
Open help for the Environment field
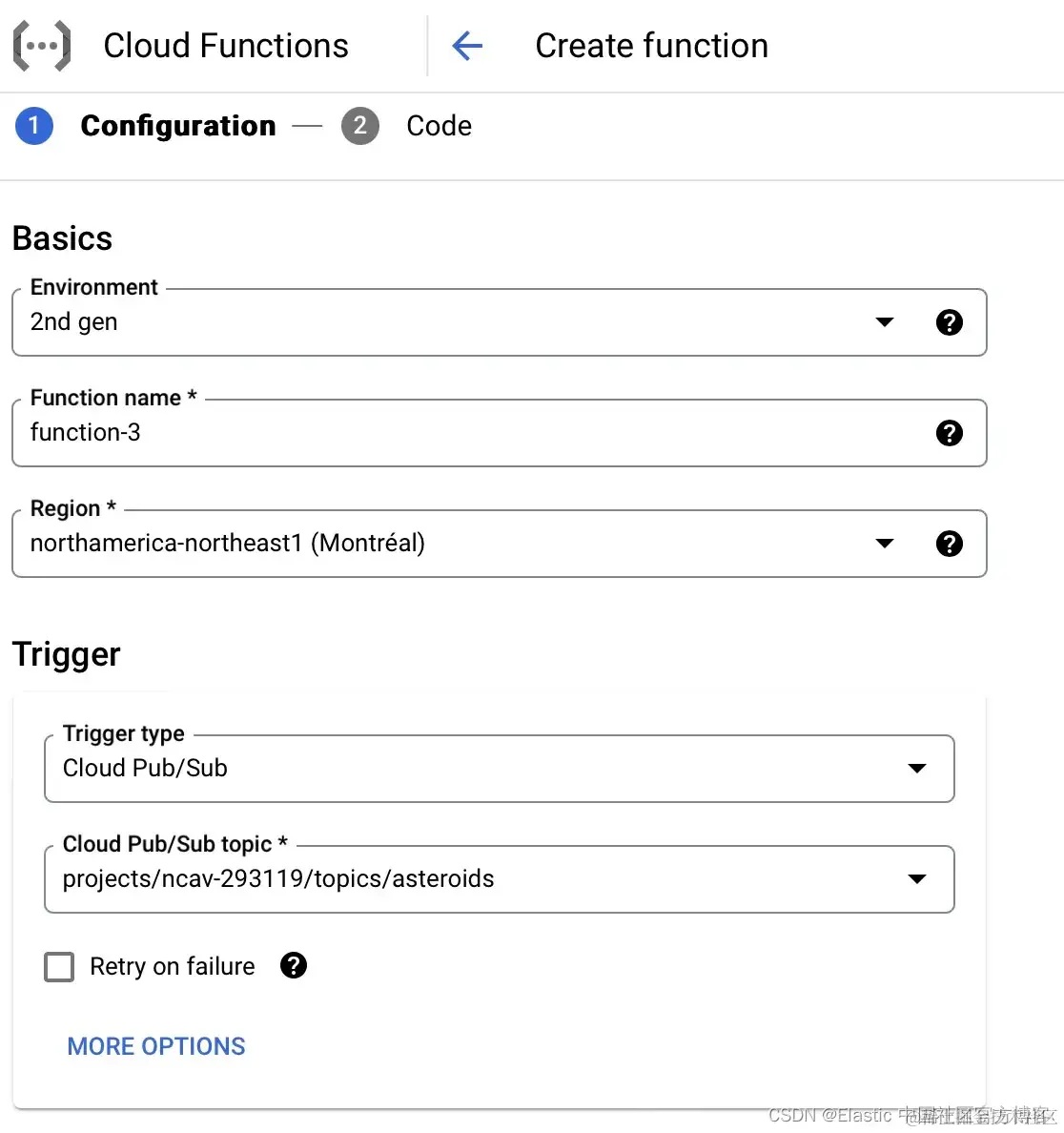point(949,322)
